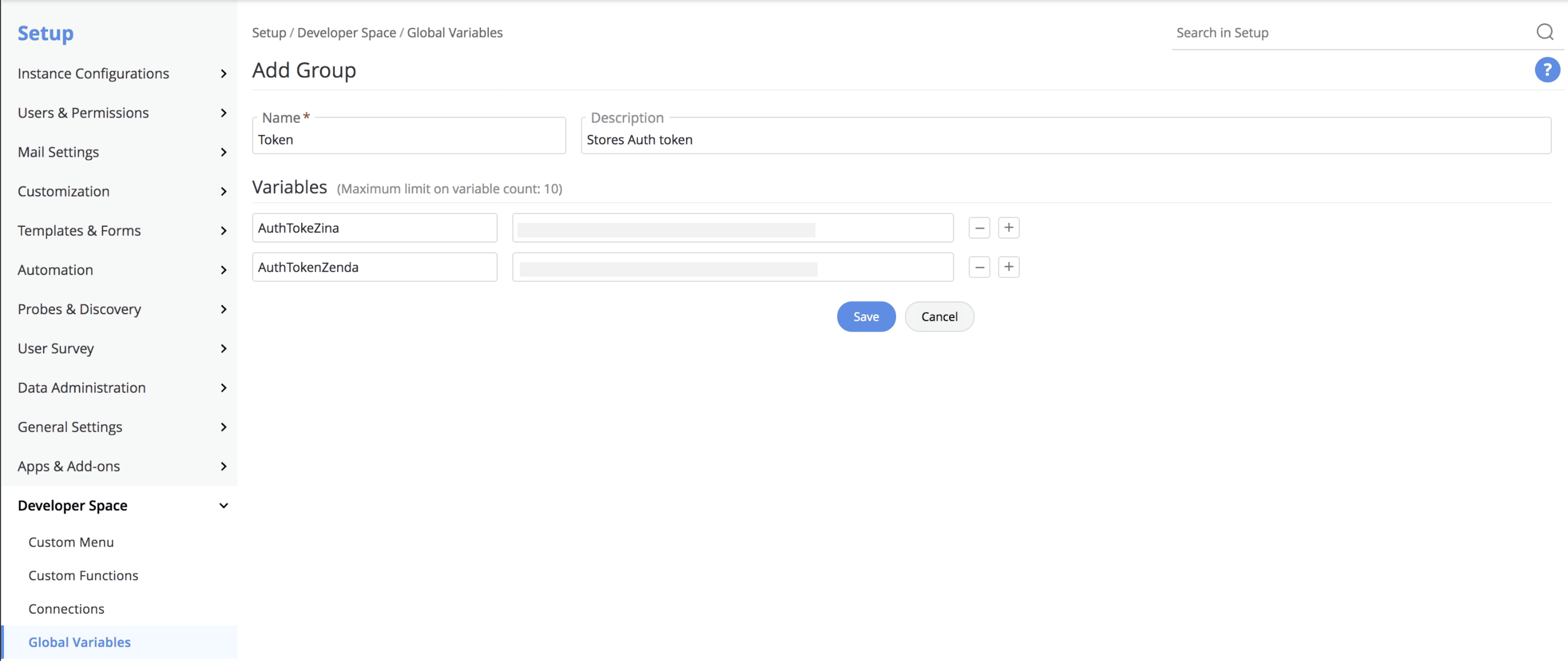1568x662 pixels.
Task: Add row after AuthTokeZina variable
Action: tap(1008, 229)
